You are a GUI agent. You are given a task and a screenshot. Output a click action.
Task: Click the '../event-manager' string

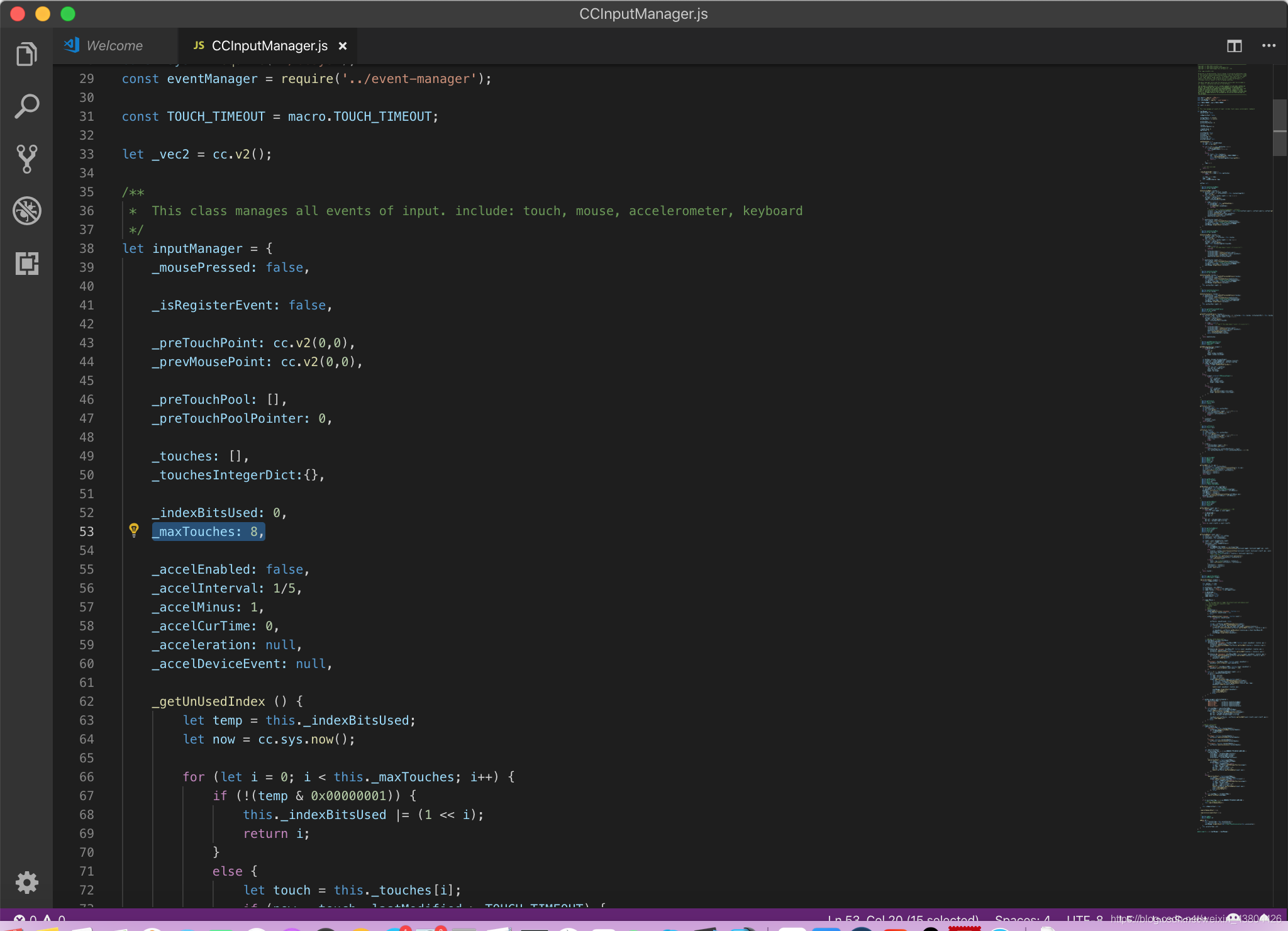point(409,79)
